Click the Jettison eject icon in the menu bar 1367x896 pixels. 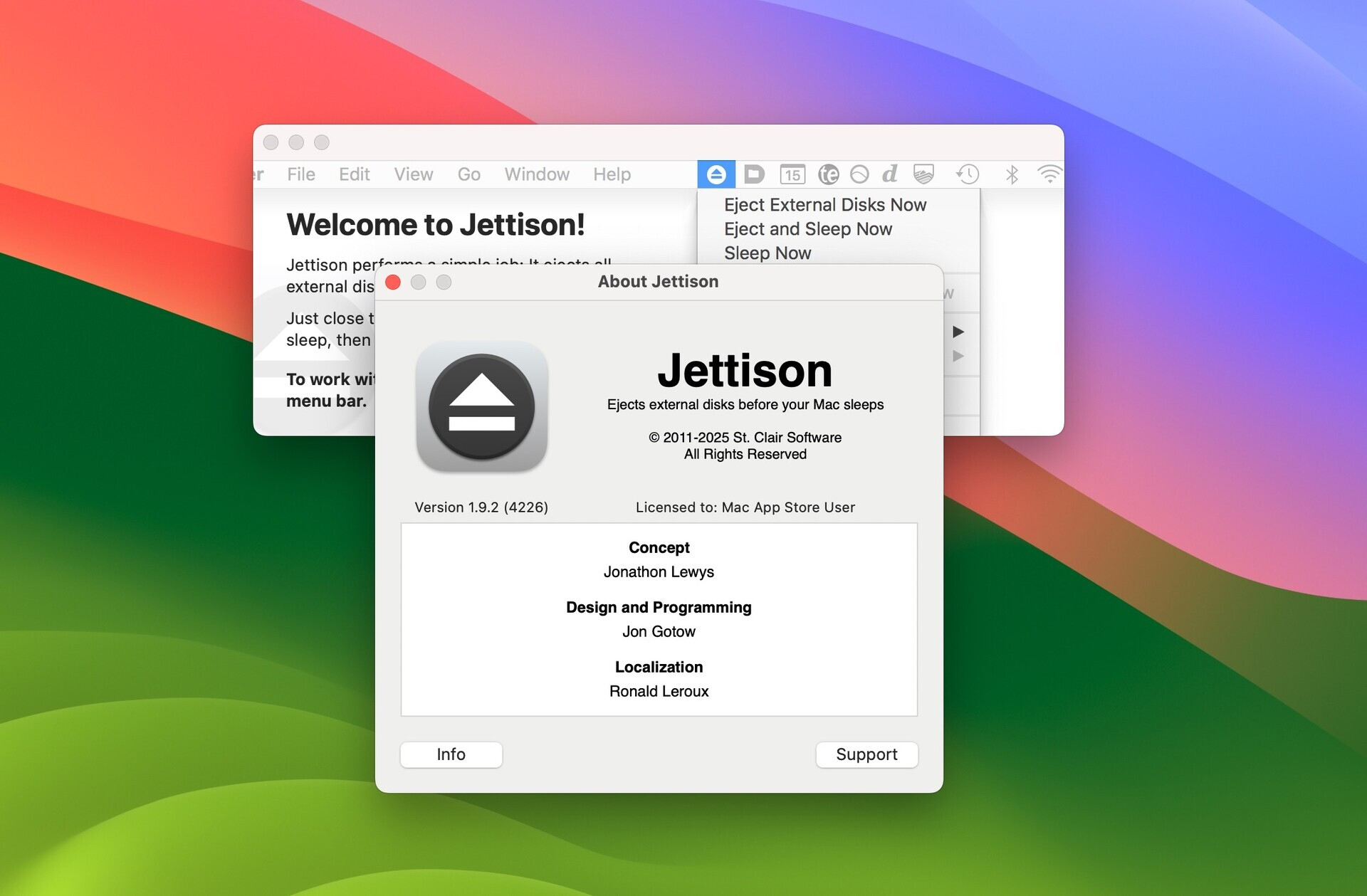[716, 174]
